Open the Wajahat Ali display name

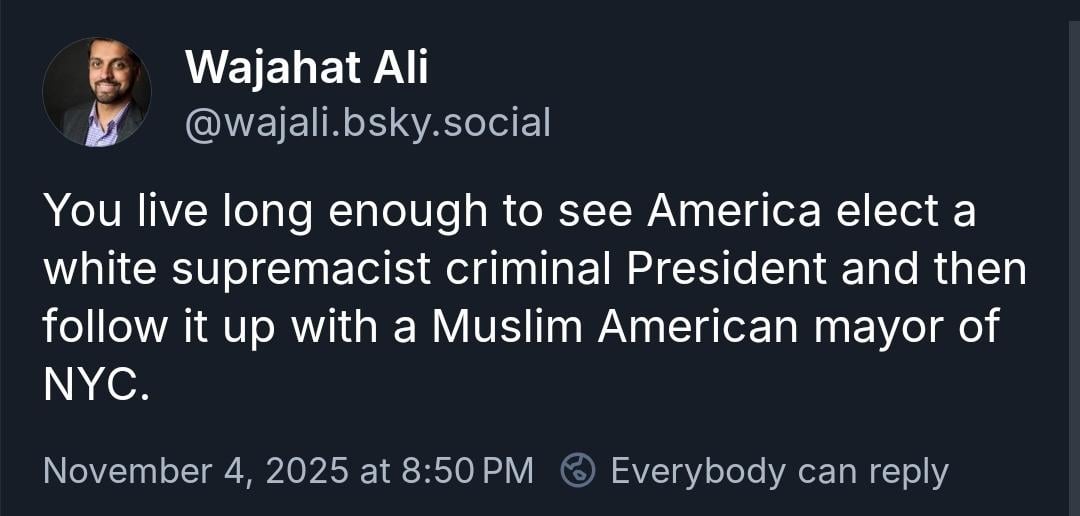[306, 68]
